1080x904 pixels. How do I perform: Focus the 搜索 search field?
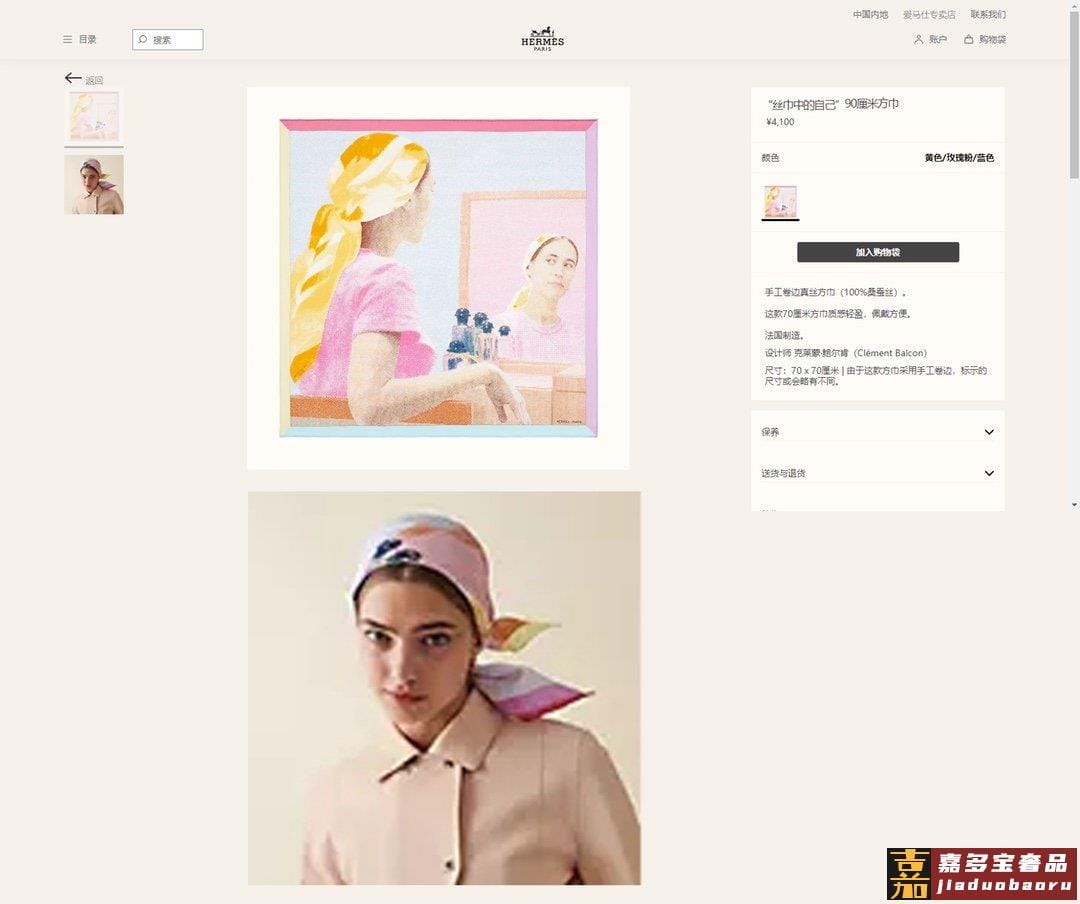click(167, 39)
